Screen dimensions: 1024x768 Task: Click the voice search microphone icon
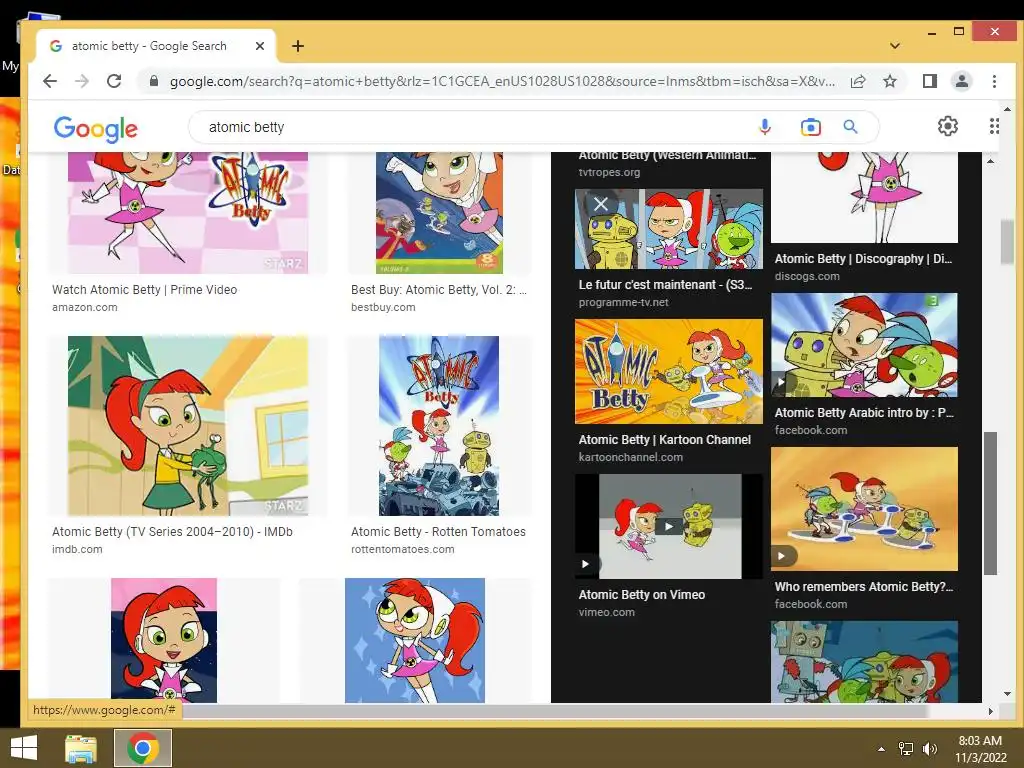point(765,127)
